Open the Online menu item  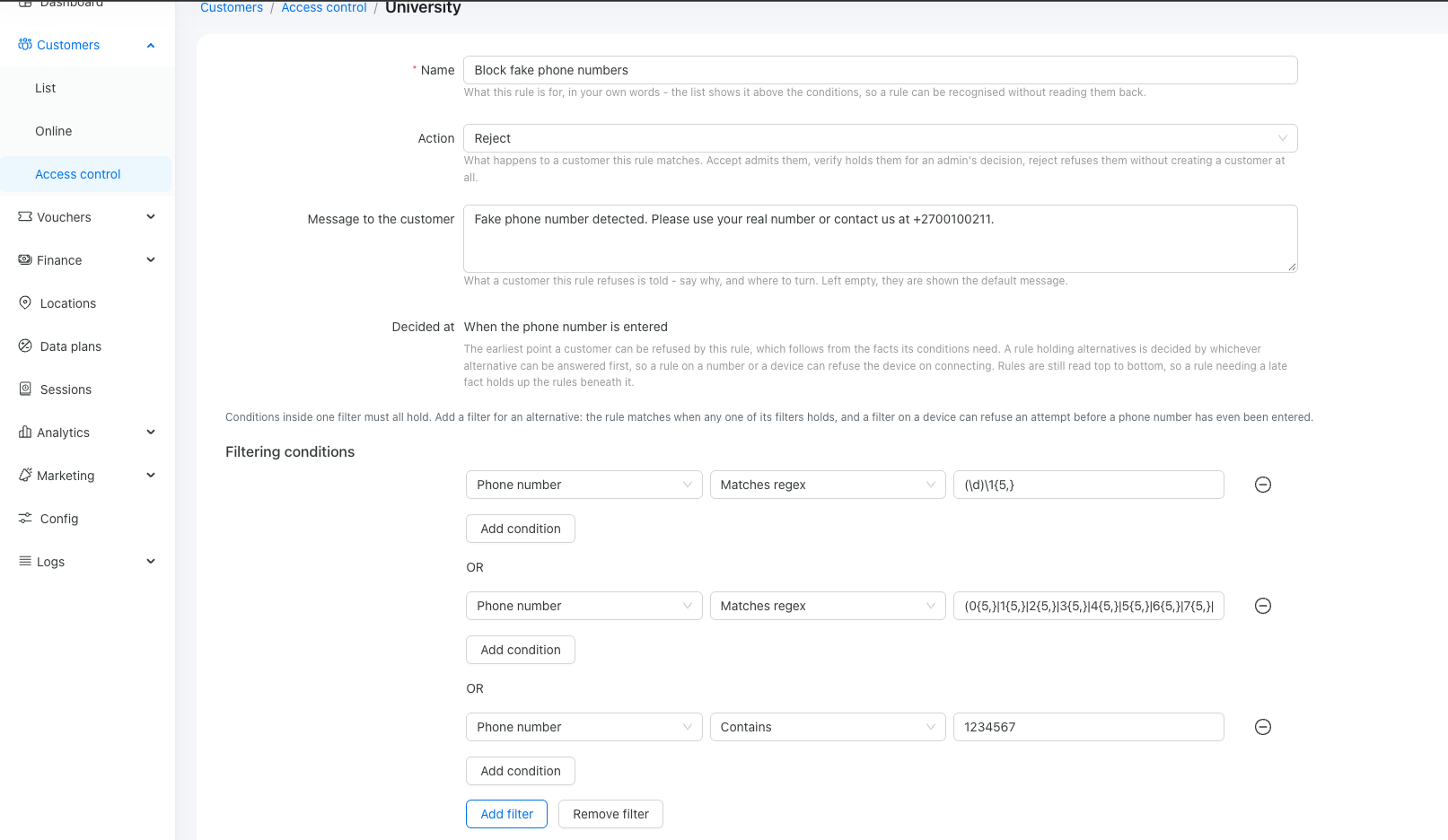tap(86, 131)
